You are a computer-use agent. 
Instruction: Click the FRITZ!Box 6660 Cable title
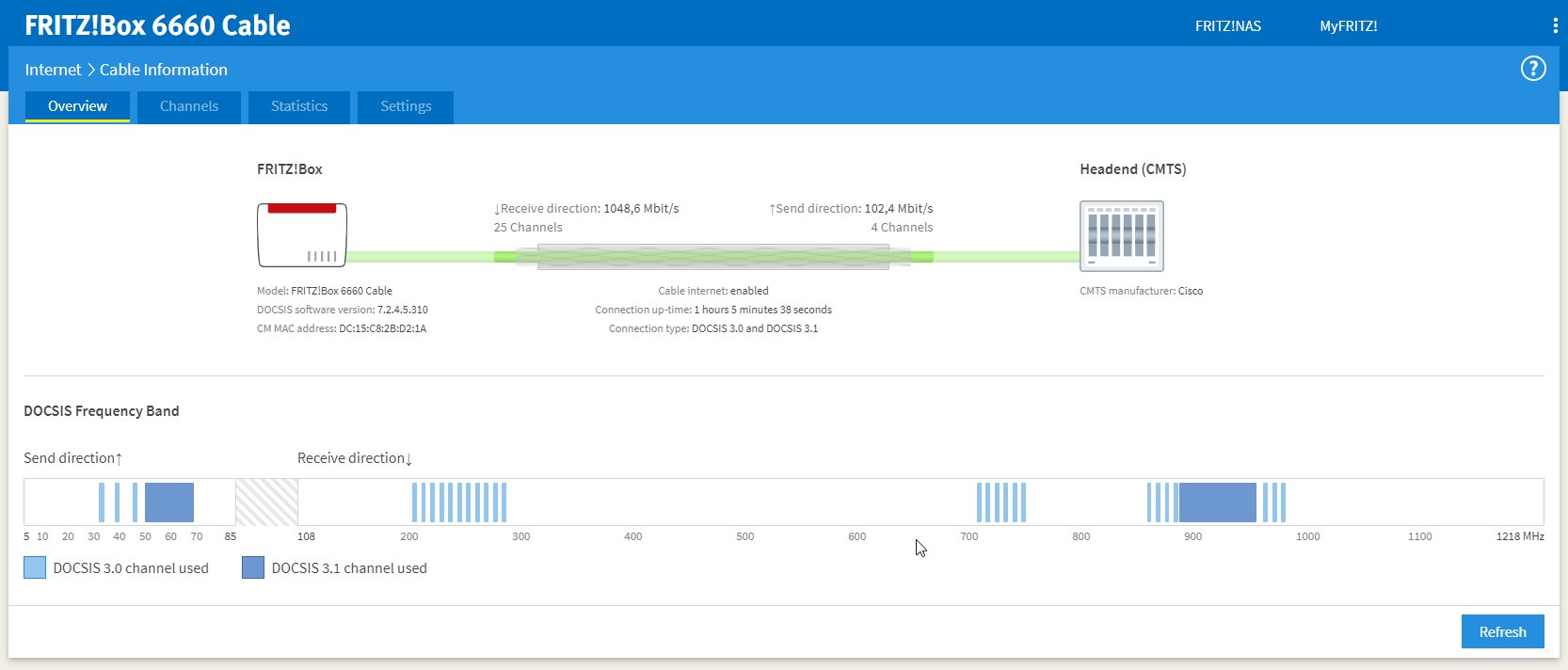click(157, 25)
